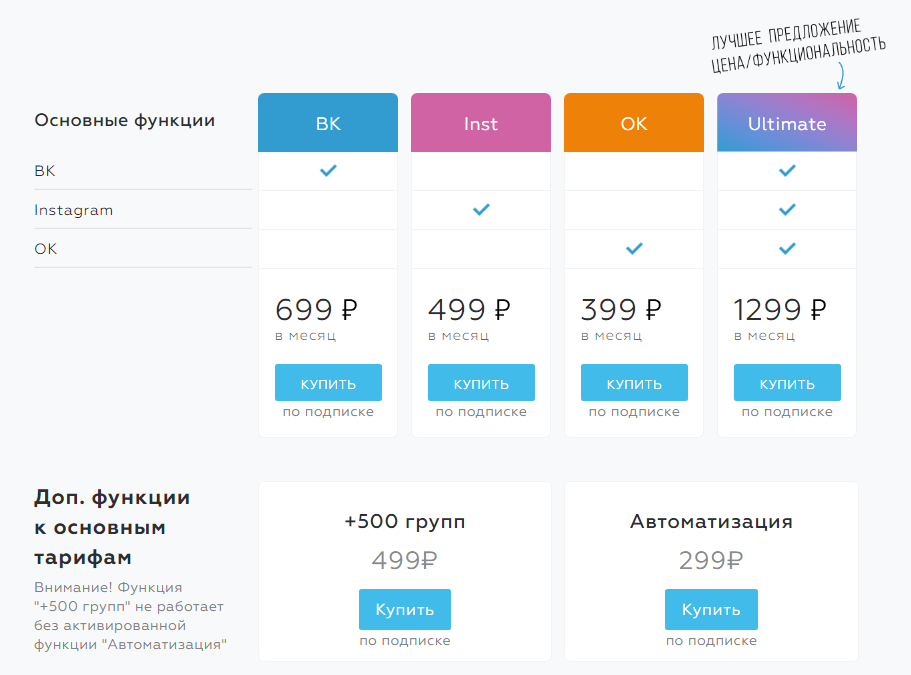Click the Instagram row label
The image size is (911, 675).
(x=74, y=210)
